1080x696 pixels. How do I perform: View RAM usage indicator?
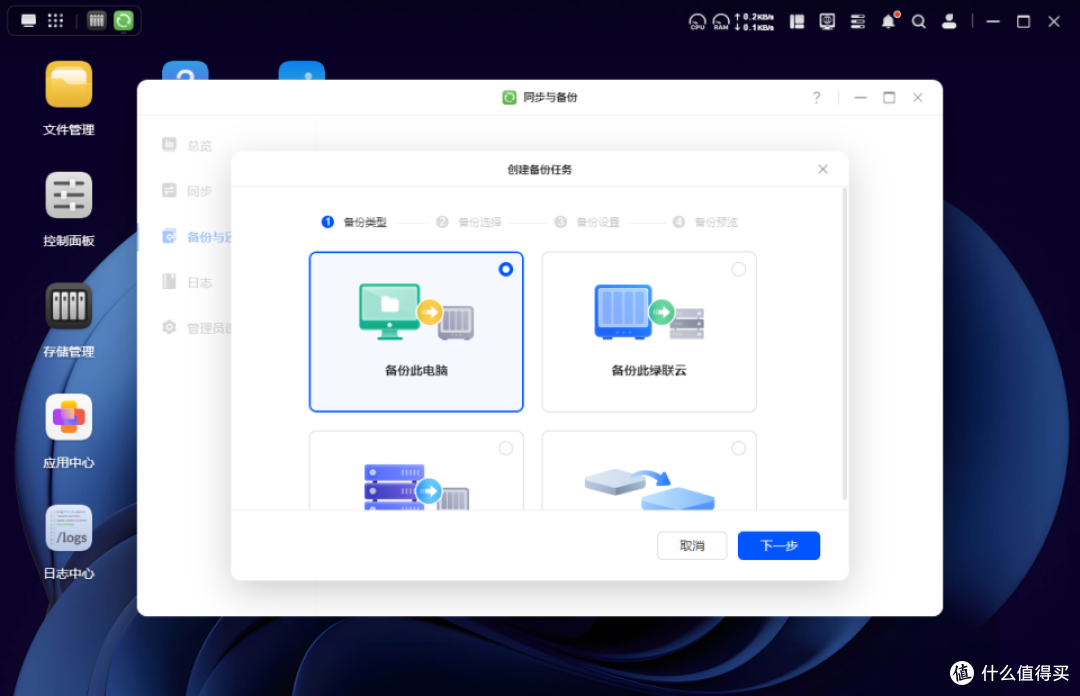[x=720, y=22]
